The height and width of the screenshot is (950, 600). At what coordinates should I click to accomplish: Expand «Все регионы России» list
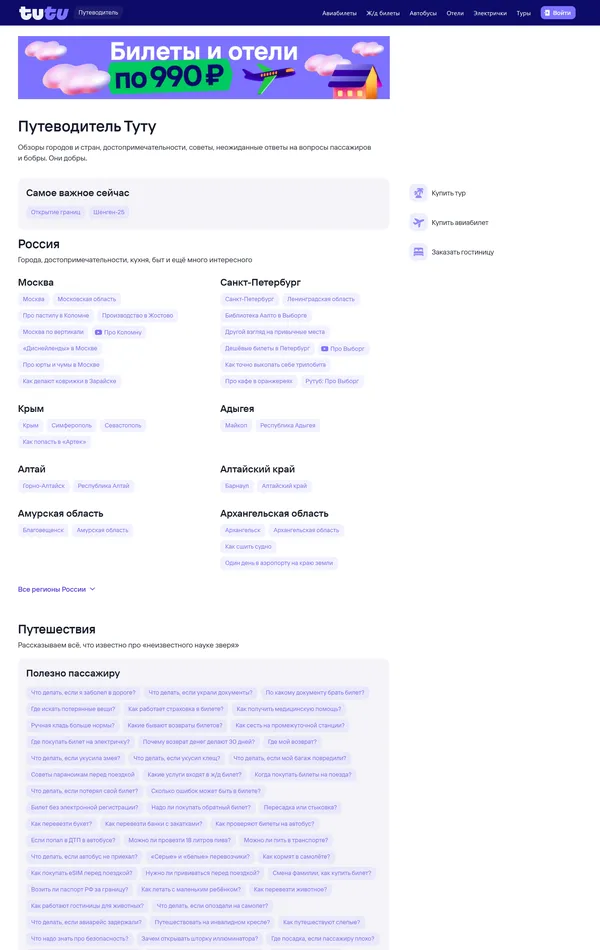pyautogui.click(x=57, y=589)
